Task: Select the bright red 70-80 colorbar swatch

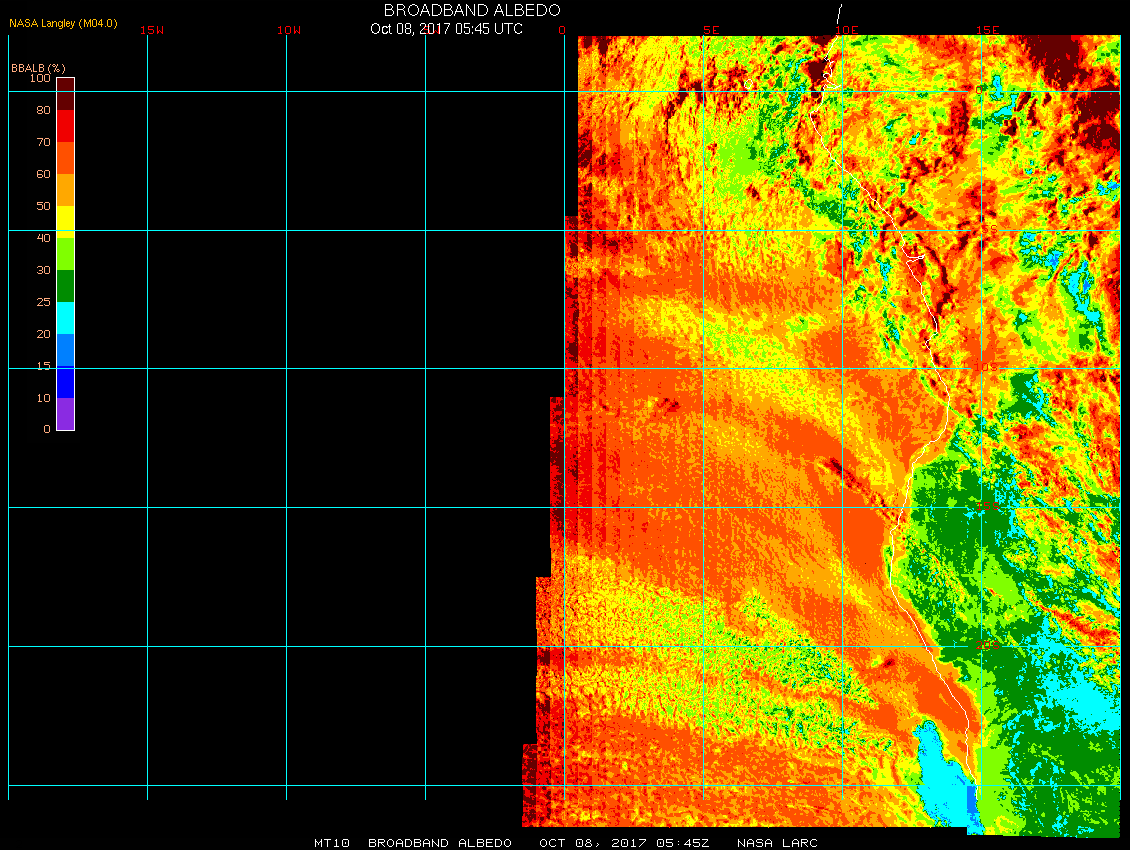Action: click(x=66, y=125)
